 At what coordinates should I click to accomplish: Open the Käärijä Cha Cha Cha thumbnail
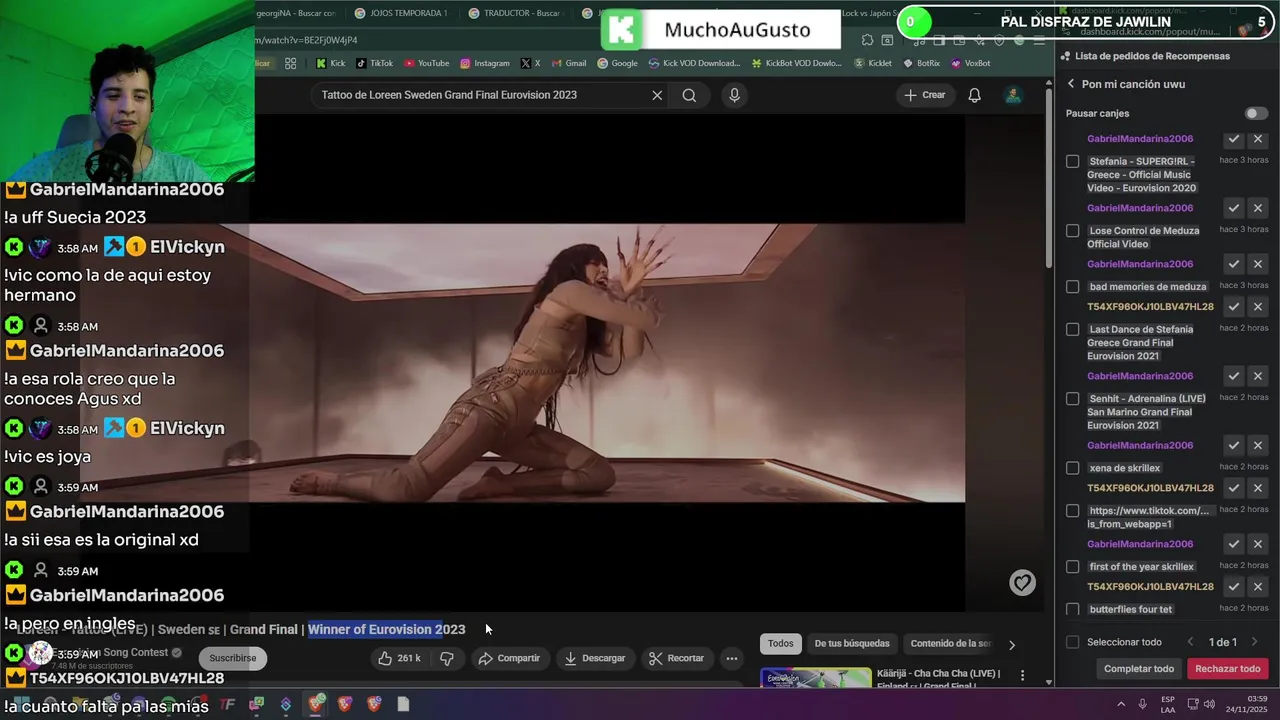(x=815, y=678)
